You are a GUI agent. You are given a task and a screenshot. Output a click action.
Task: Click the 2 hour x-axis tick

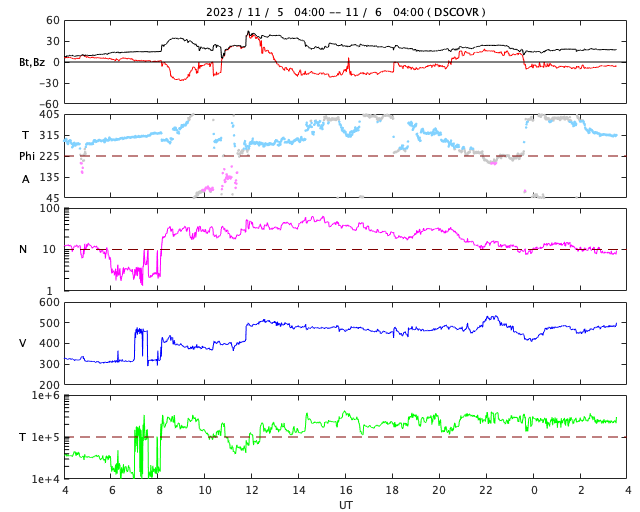coord(581,490)
